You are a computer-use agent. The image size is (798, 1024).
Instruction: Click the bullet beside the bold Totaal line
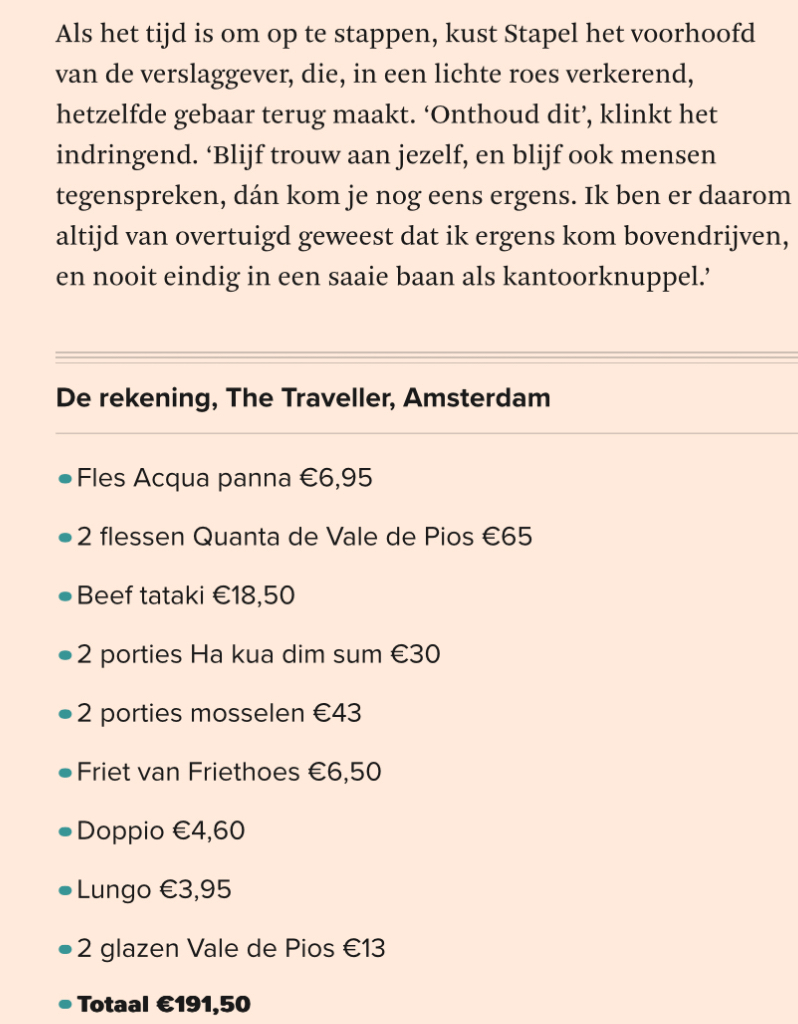click(65, 1005)
